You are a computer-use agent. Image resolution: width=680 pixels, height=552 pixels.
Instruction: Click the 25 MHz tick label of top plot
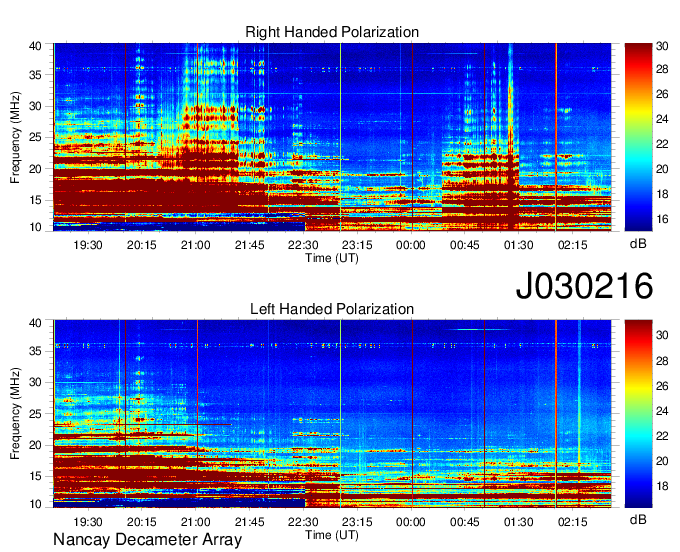click(x=35, y=137)
